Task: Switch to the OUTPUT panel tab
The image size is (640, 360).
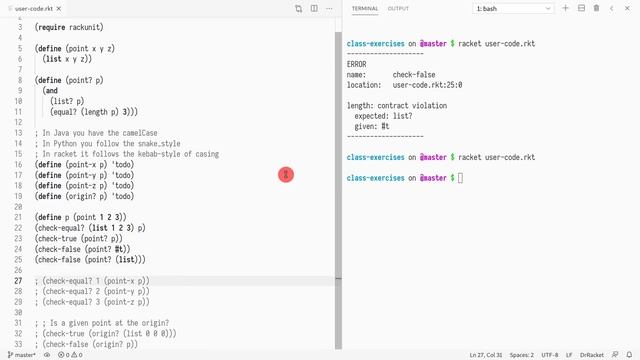Action: tap(398, 9)
